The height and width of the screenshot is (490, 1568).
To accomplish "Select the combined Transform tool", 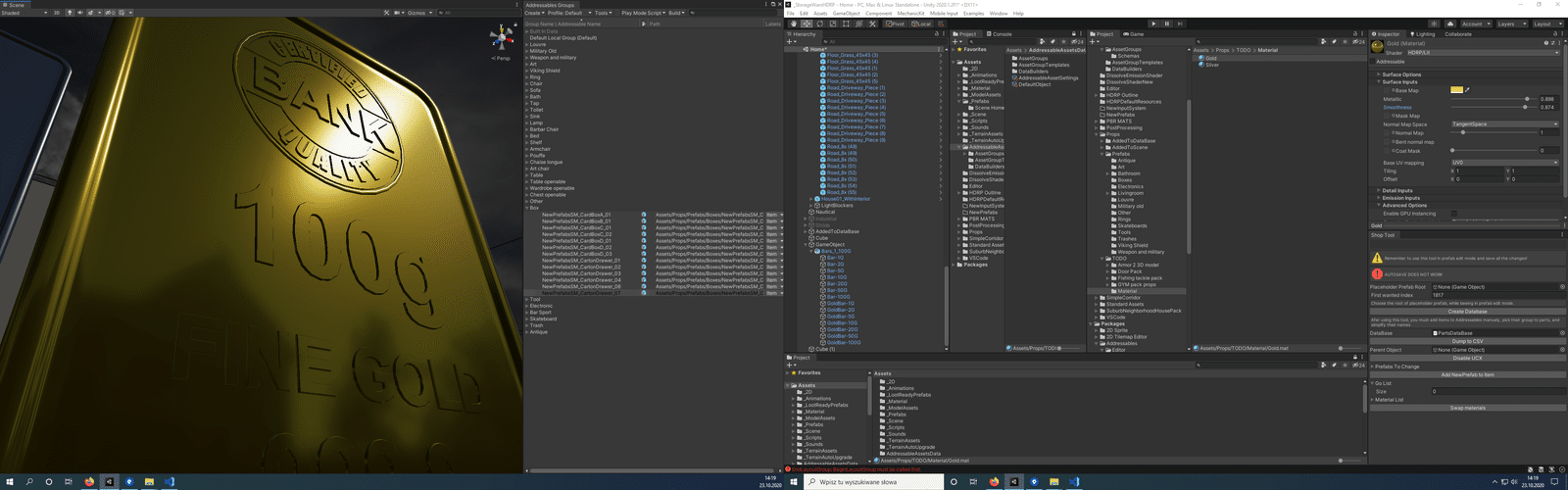I will [x=858, y=24].
